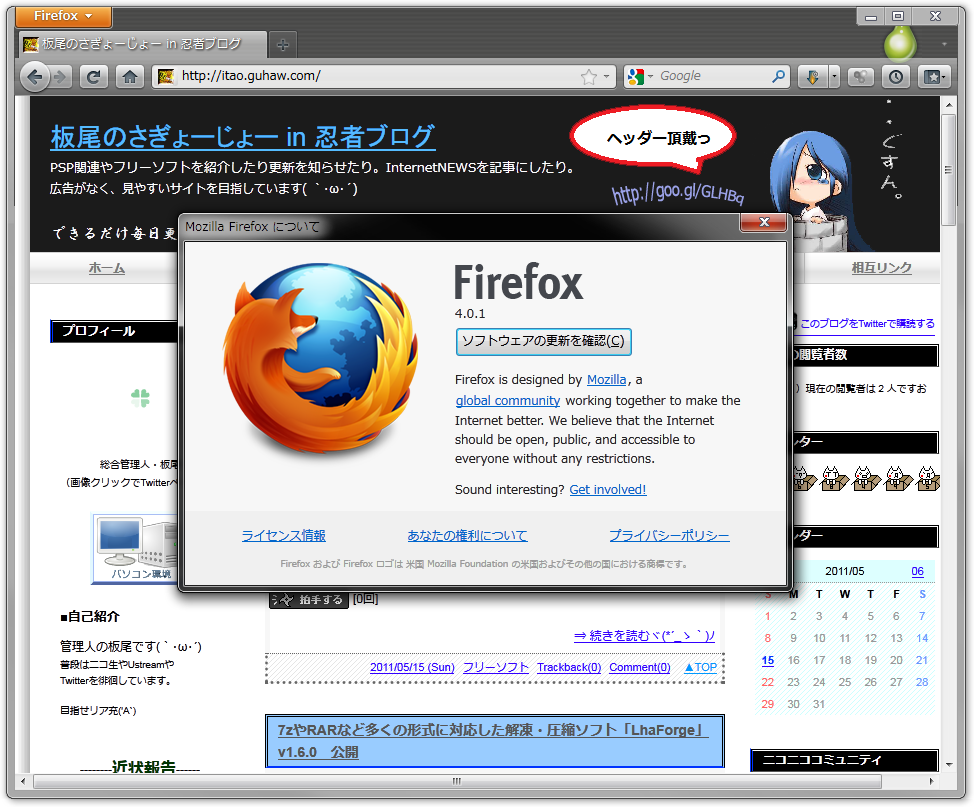Click the horizontal scrollbar left arrow

click(x=23, y=782)
